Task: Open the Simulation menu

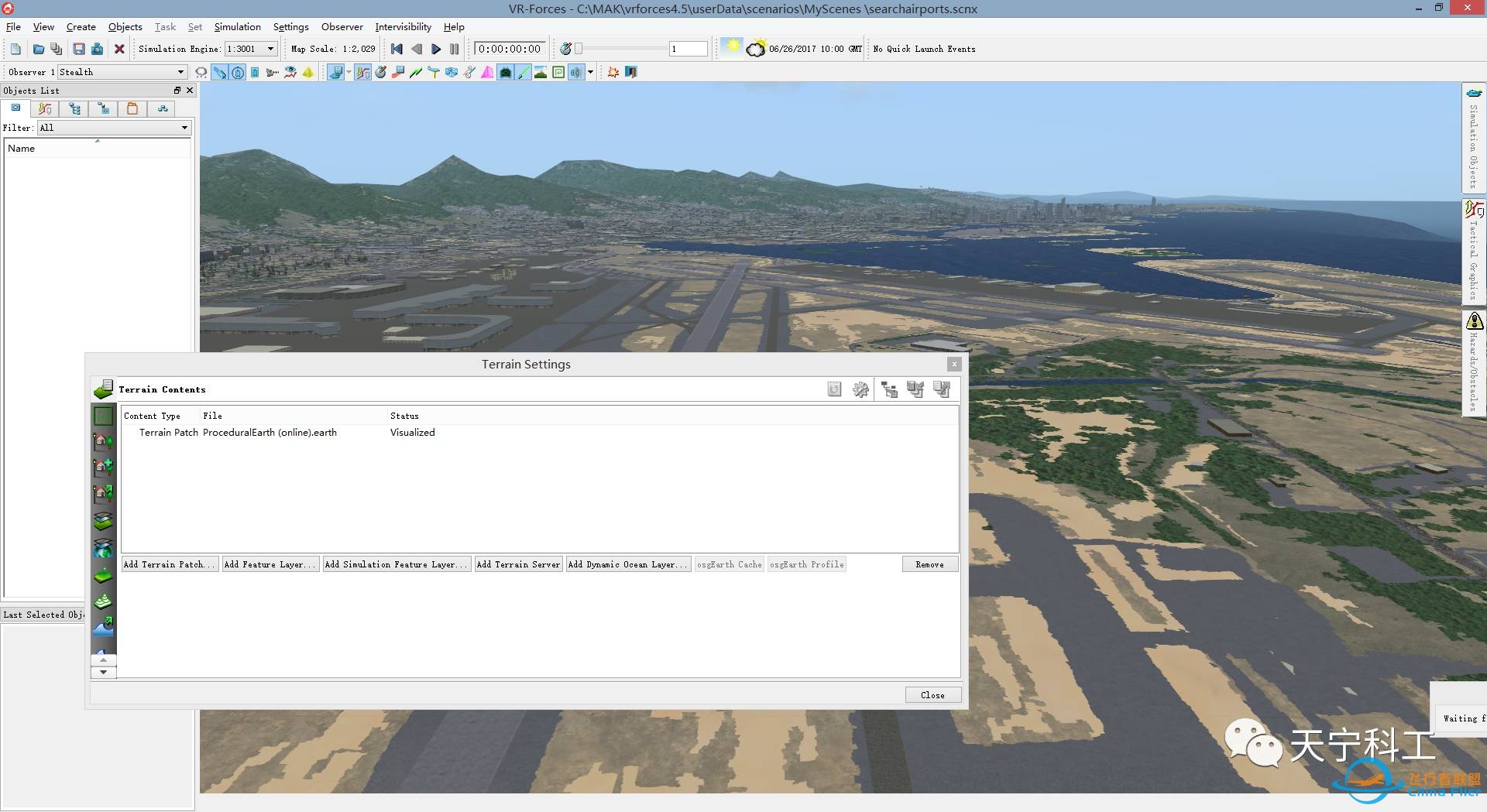Action: (237, 26)
